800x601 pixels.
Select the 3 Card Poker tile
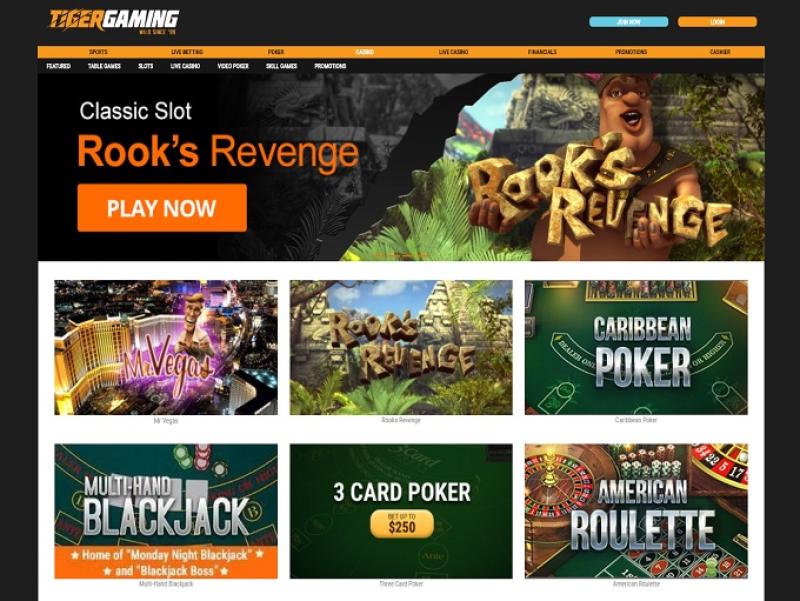[x=401, y=511]
